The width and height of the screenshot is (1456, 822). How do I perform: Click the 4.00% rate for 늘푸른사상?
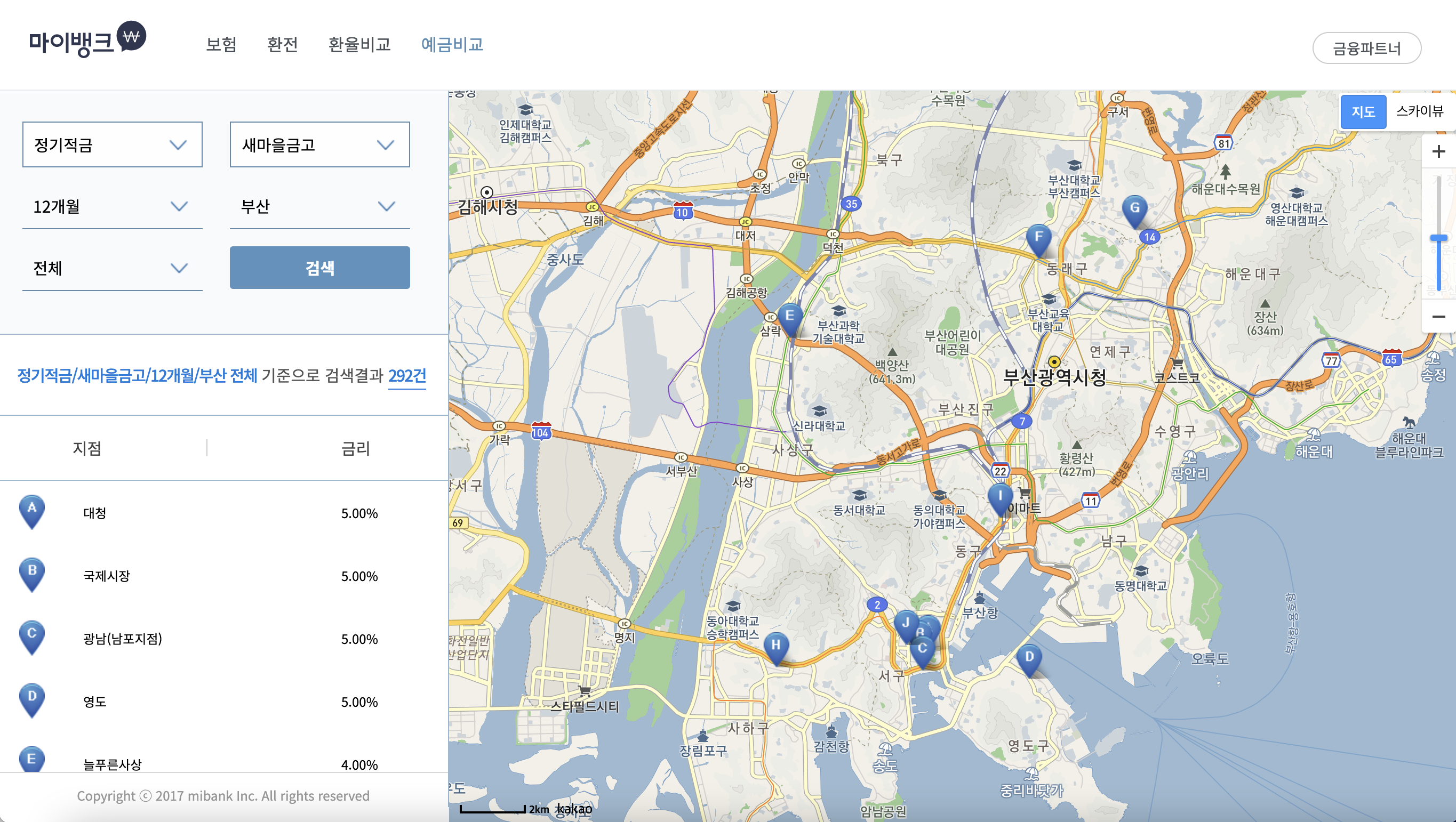coord(359,764)
